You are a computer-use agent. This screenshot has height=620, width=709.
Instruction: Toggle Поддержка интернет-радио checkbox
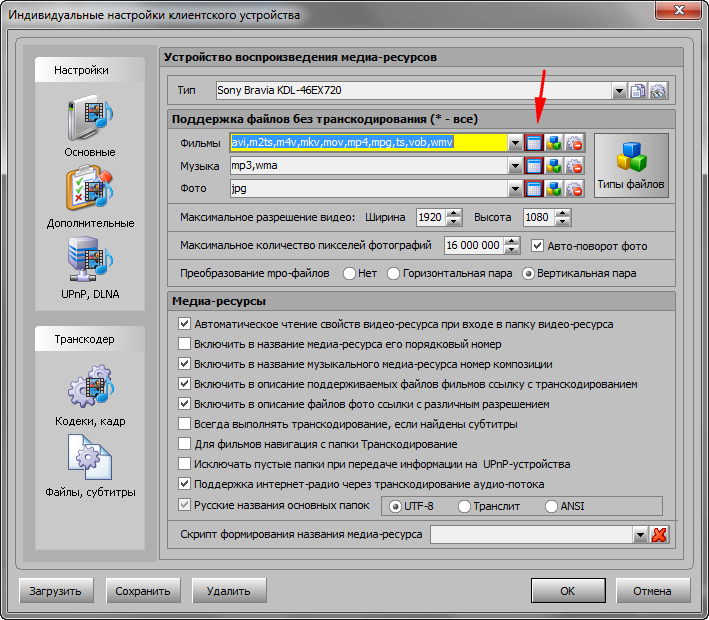click(184, 484)
